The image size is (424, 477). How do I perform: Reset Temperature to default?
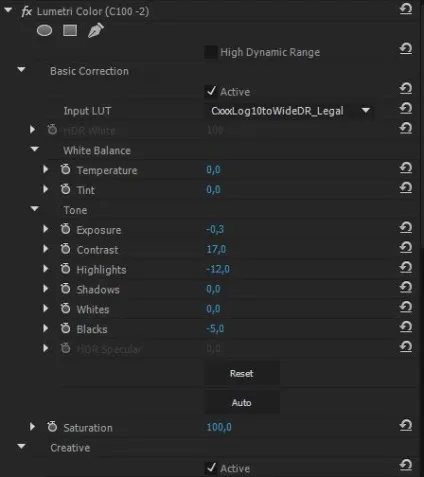click(x=406, y=168)
